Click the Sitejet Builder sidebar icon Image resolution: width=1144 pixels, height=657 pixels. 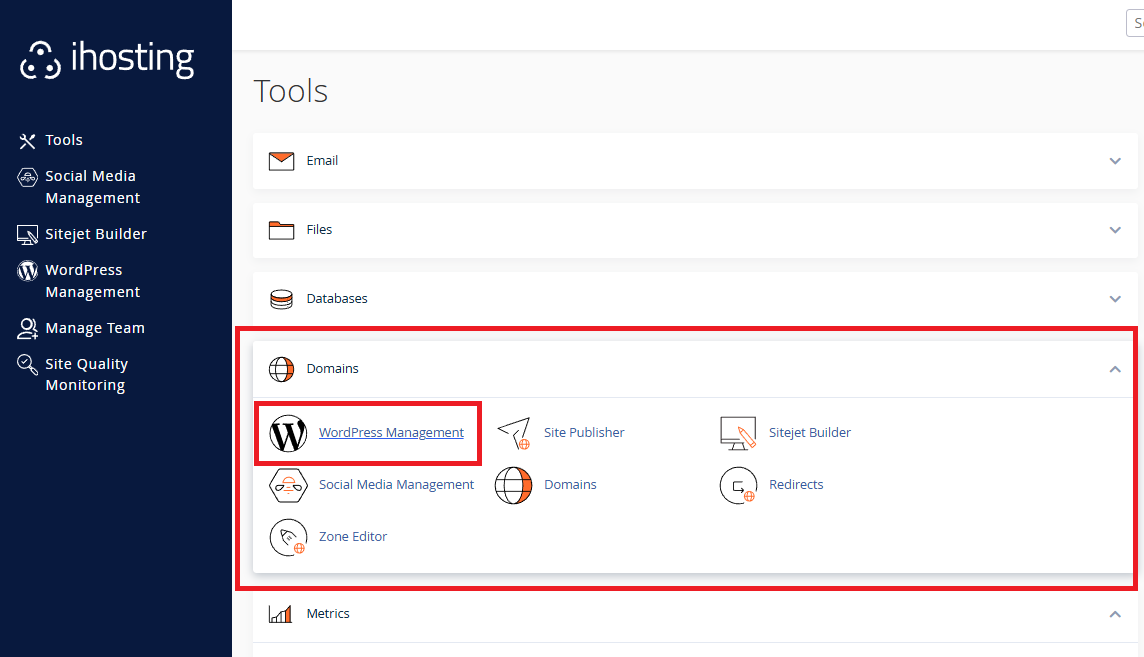pyautogui.click(x=27, y=235)
